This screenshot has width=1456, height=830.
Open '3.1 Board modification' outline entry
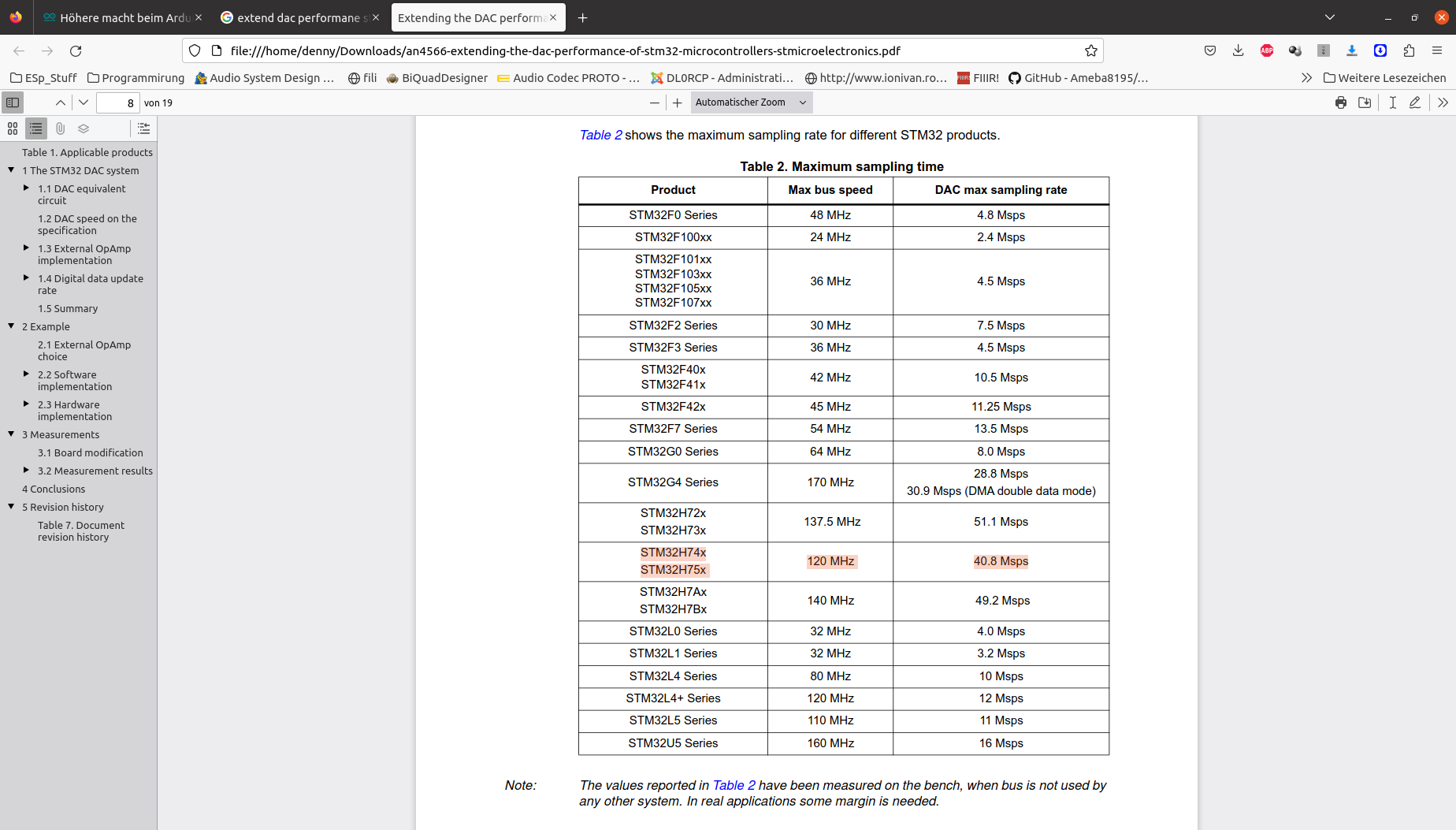[91, 452]
